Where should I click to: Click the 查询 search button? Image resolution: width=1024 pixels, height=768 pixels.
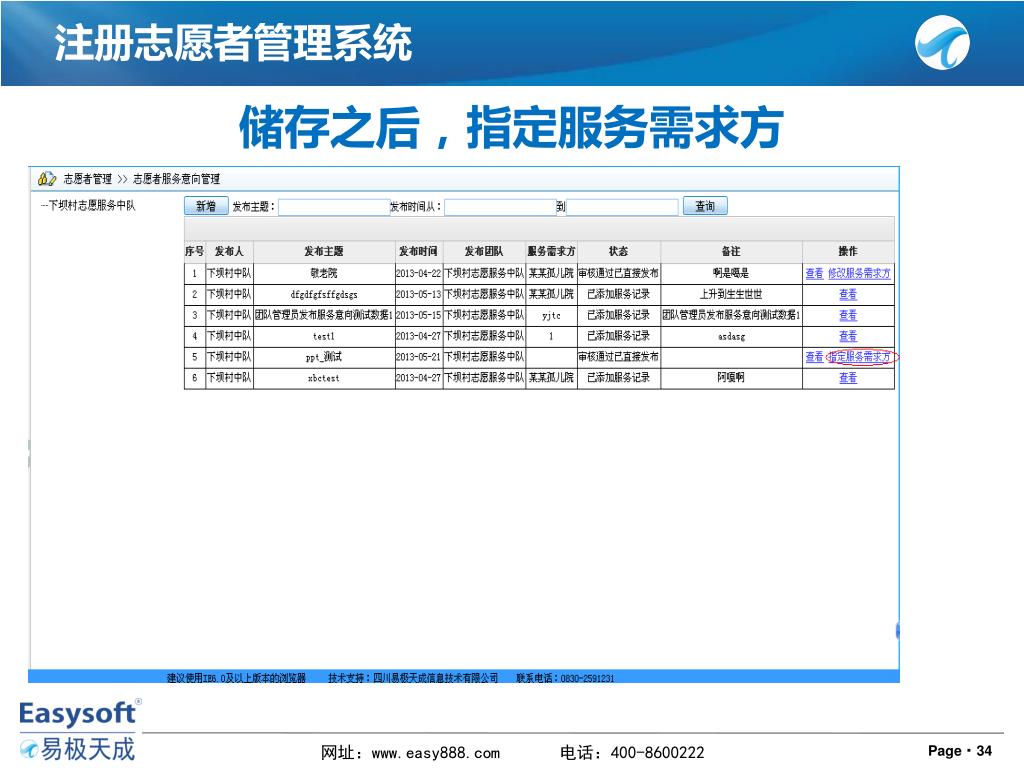coord(705,206)
